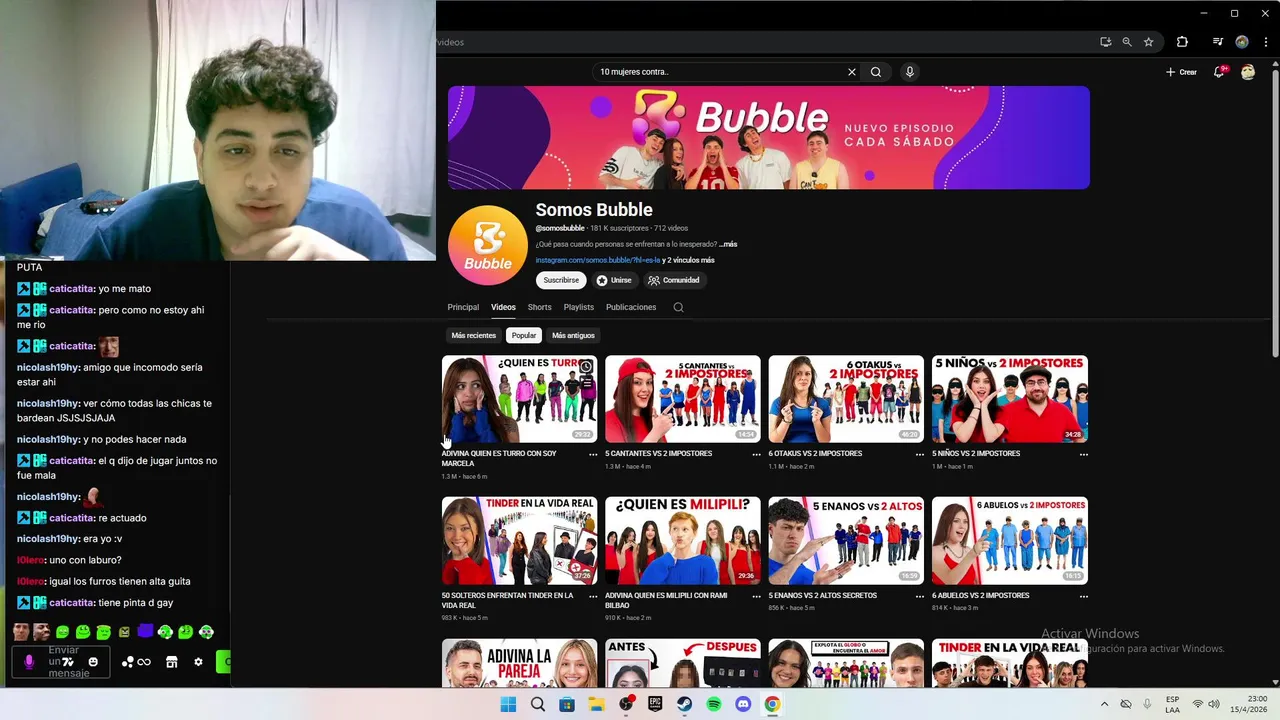The image size is (1280, 720).
Task: Open channel points bubbles icon in chat
Action: pos(128,662)
